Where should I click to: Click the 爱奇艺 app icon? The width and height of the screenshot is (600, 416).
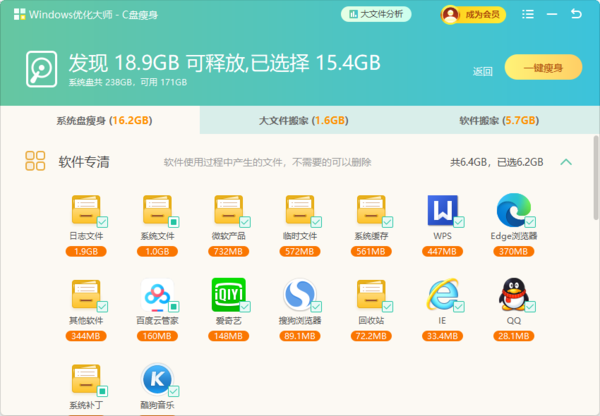point(228,295)
